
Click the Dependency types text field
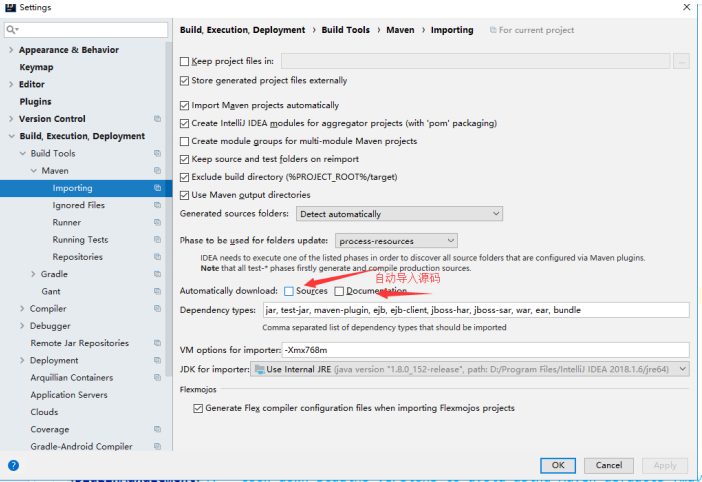(476, 310)
